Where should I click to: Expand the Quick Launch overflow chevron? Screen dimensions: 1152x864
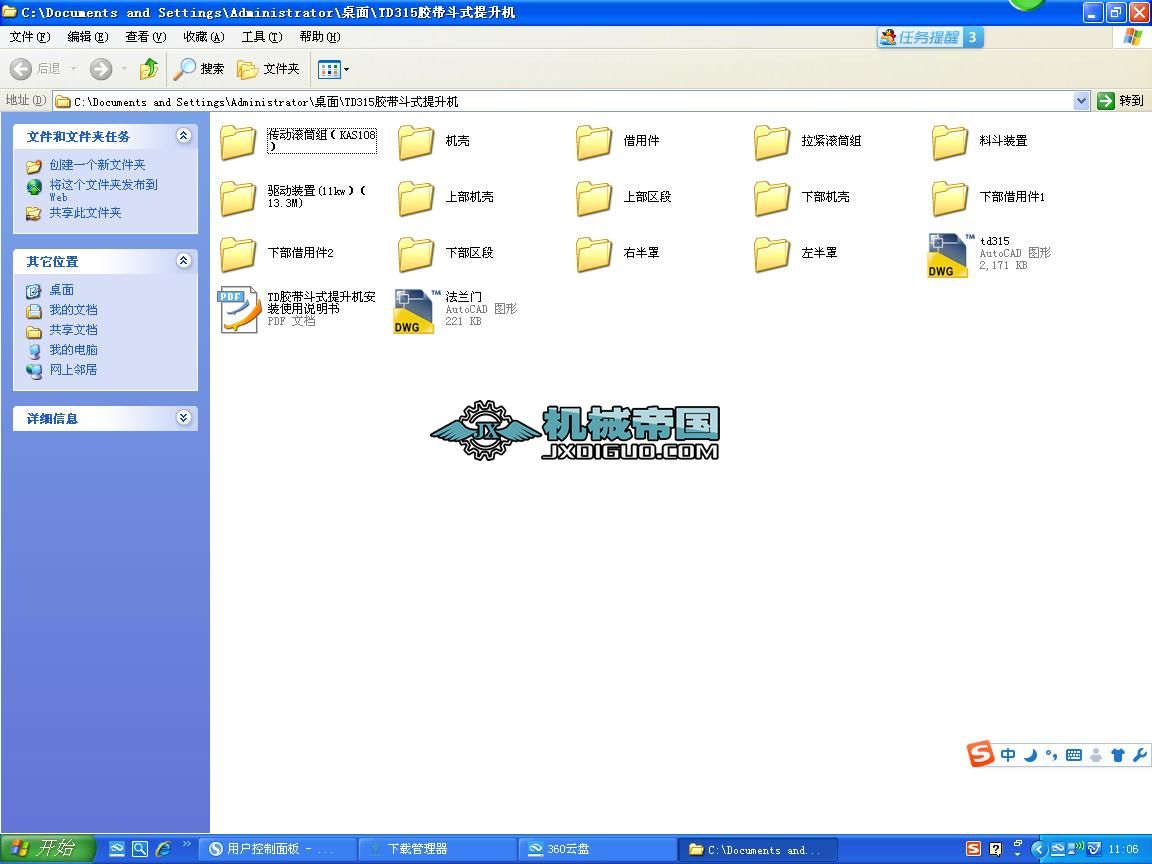(x=187, y=844)
